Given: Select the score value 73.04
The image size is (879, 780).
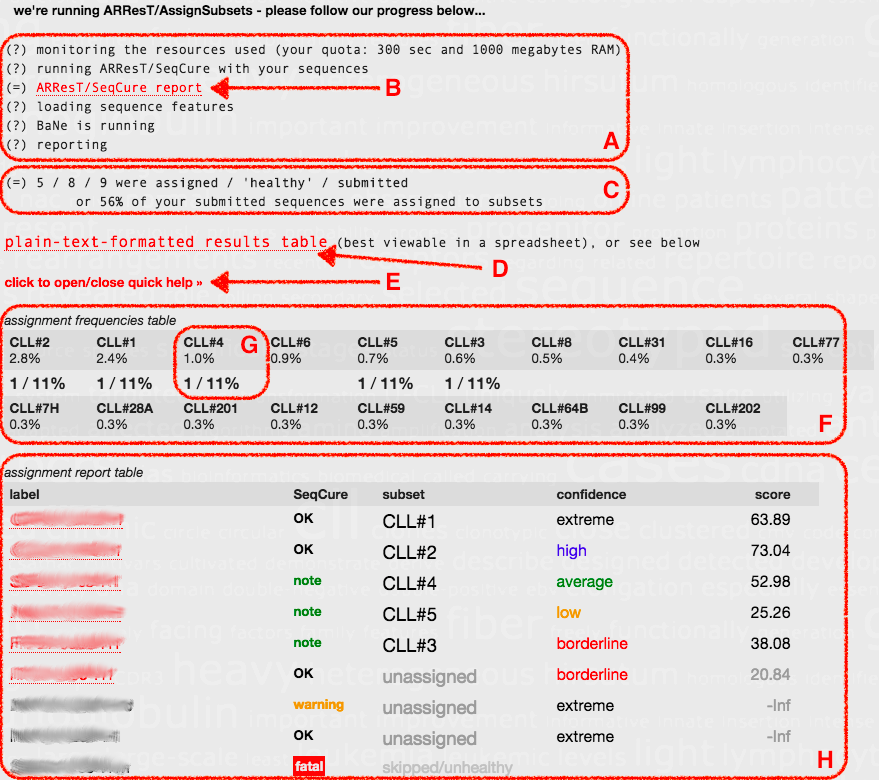Looking at the screenshot, I should (769, 551).
